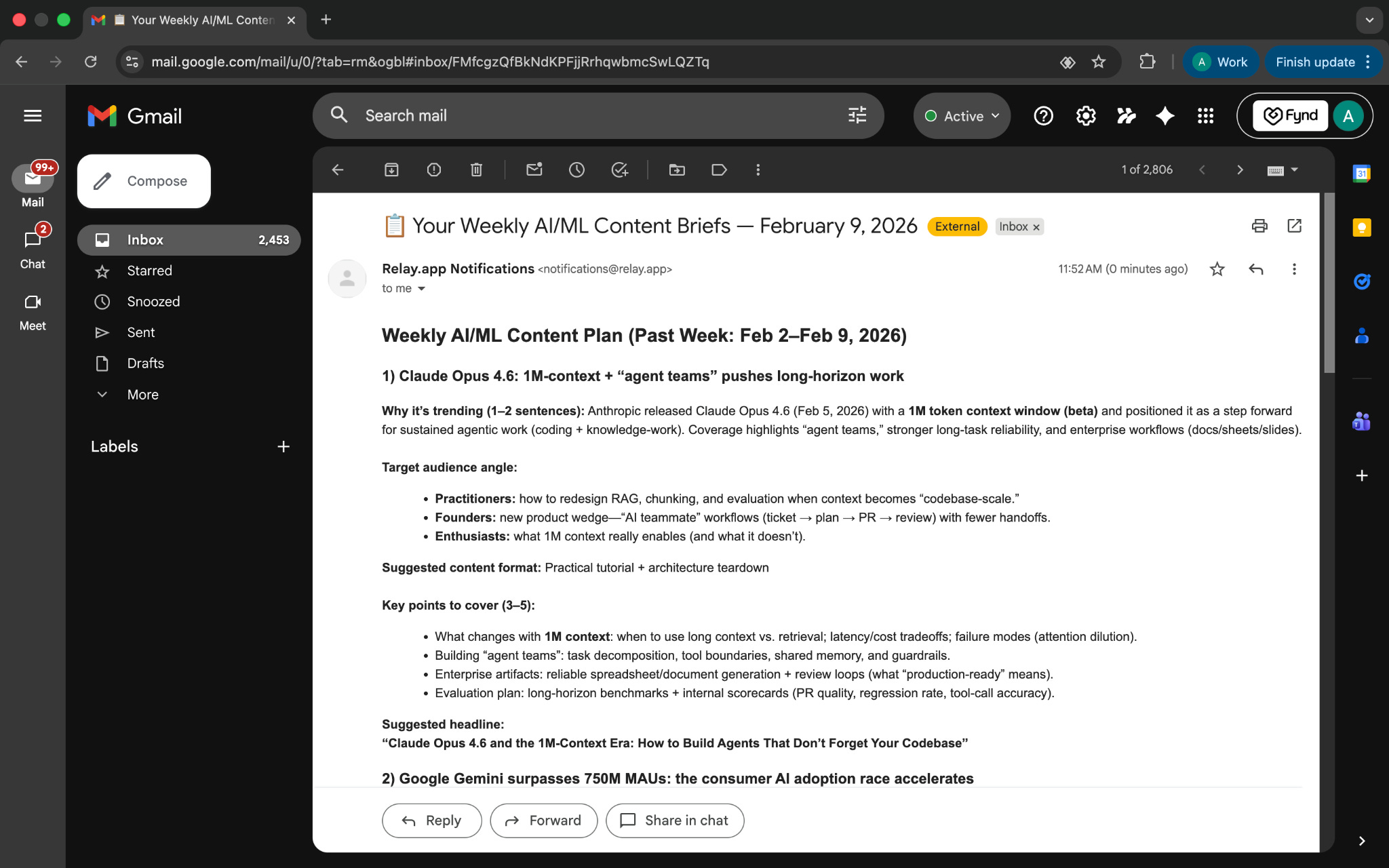1389x868 pixels.
Task: Report this message as spam
Action: click(434, 170)
